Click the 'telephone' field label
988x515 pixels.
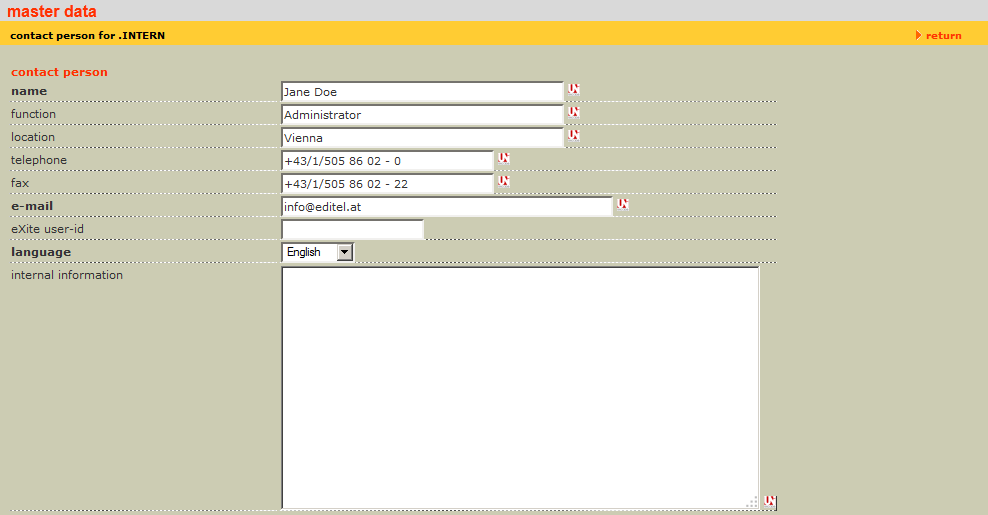tap(38, 160)
